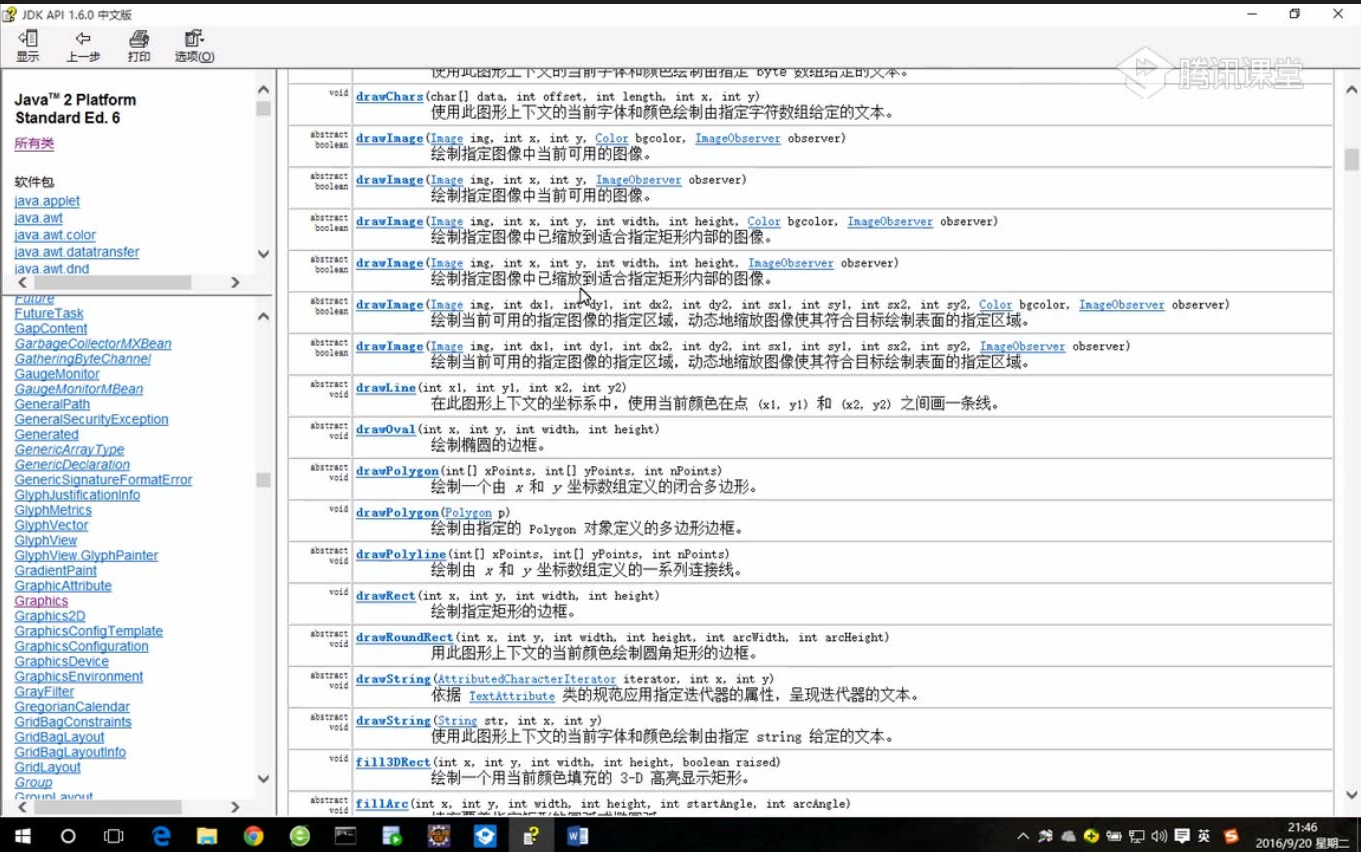Launch Microsoft Edge from the taskbar

[x=161, y=835]
